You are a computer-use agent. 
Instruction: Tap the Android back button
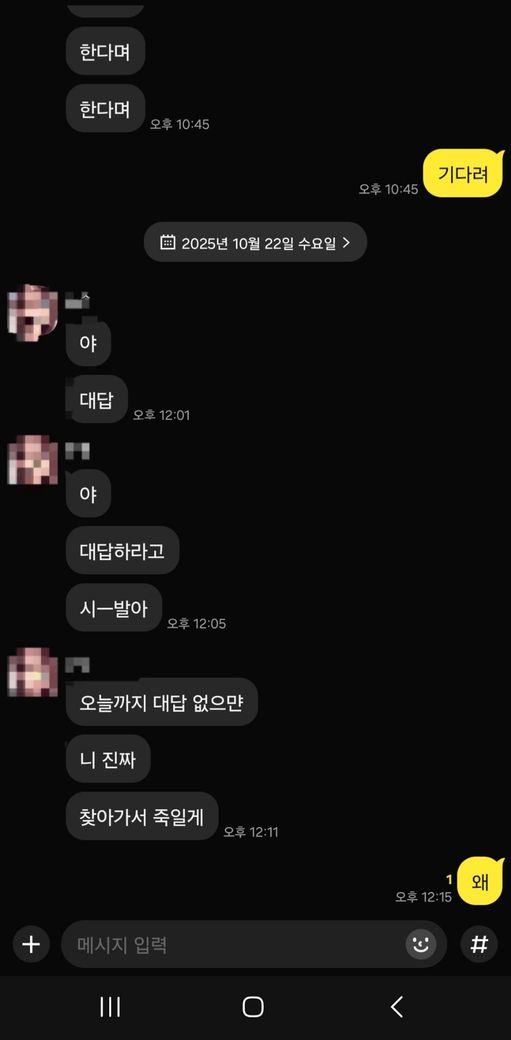[397, 1007]
